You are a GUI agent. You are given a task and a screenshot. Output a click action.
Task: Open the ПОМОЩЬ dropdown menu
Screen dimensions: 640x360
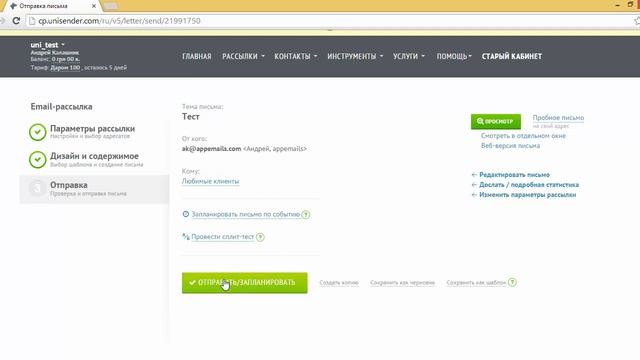click(454, 56)
